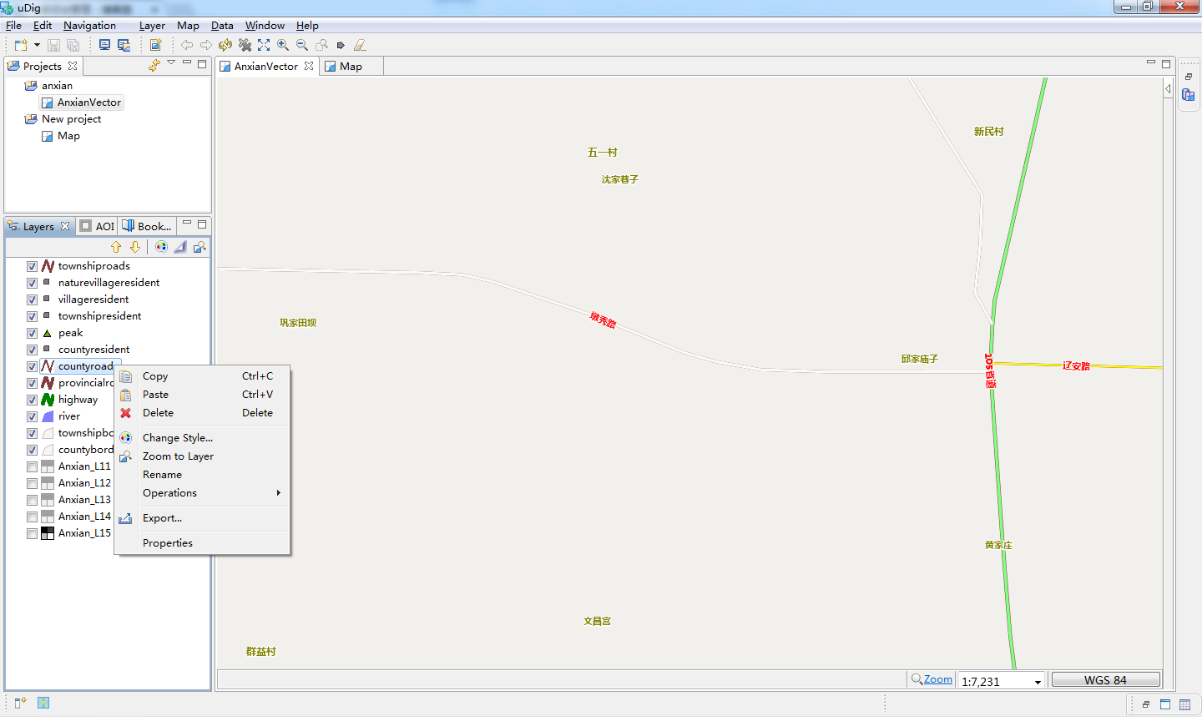Click the Zoom in toolbar icon
Image resolution: width=1202 pixels, height=717 pixels.
pos(283,45)
